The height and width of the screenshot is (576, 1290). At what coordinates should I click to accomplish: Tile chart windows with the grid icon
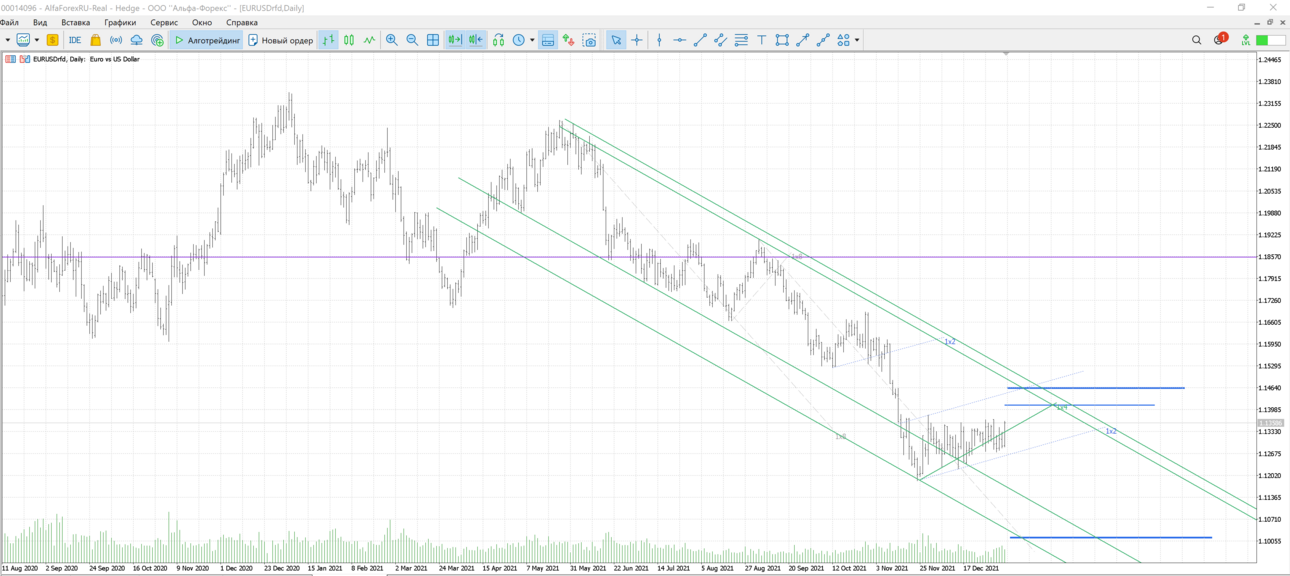click(433, 40)
